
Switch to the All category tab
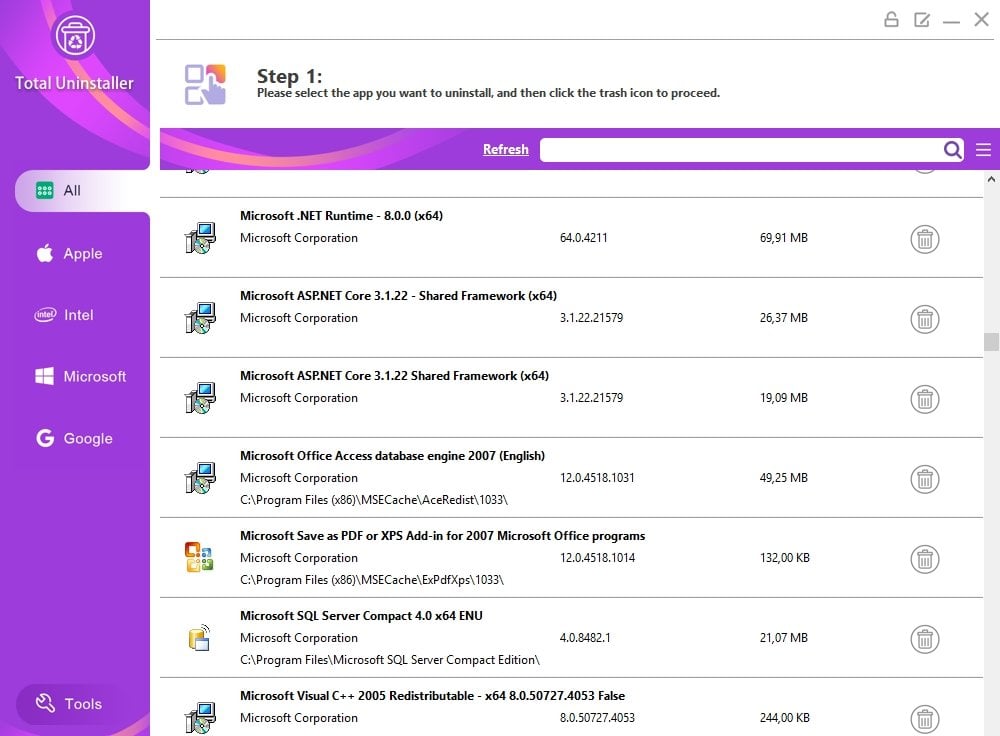[72, 191]
